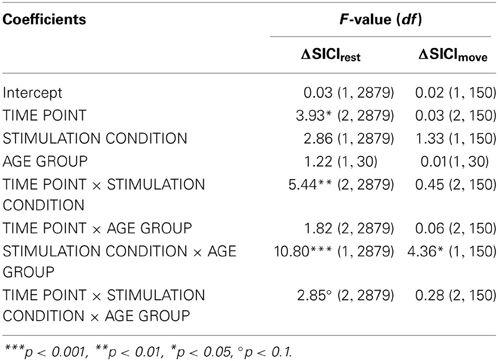Click the ΔSICImove column header
This screenshot has height=361, width=498.
(453, 55)
